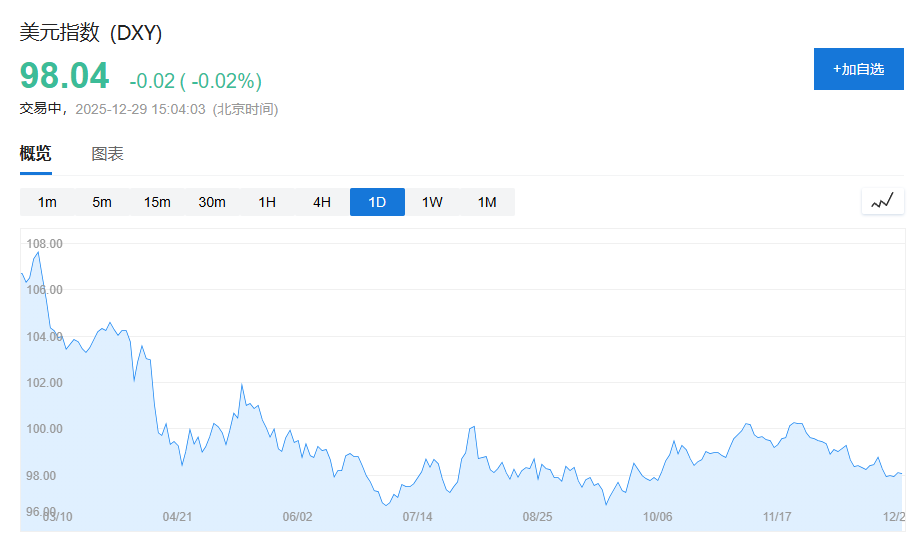This screenshot has width=924, height=539.
Task: Click the line chart type icon
Action: 882,201
